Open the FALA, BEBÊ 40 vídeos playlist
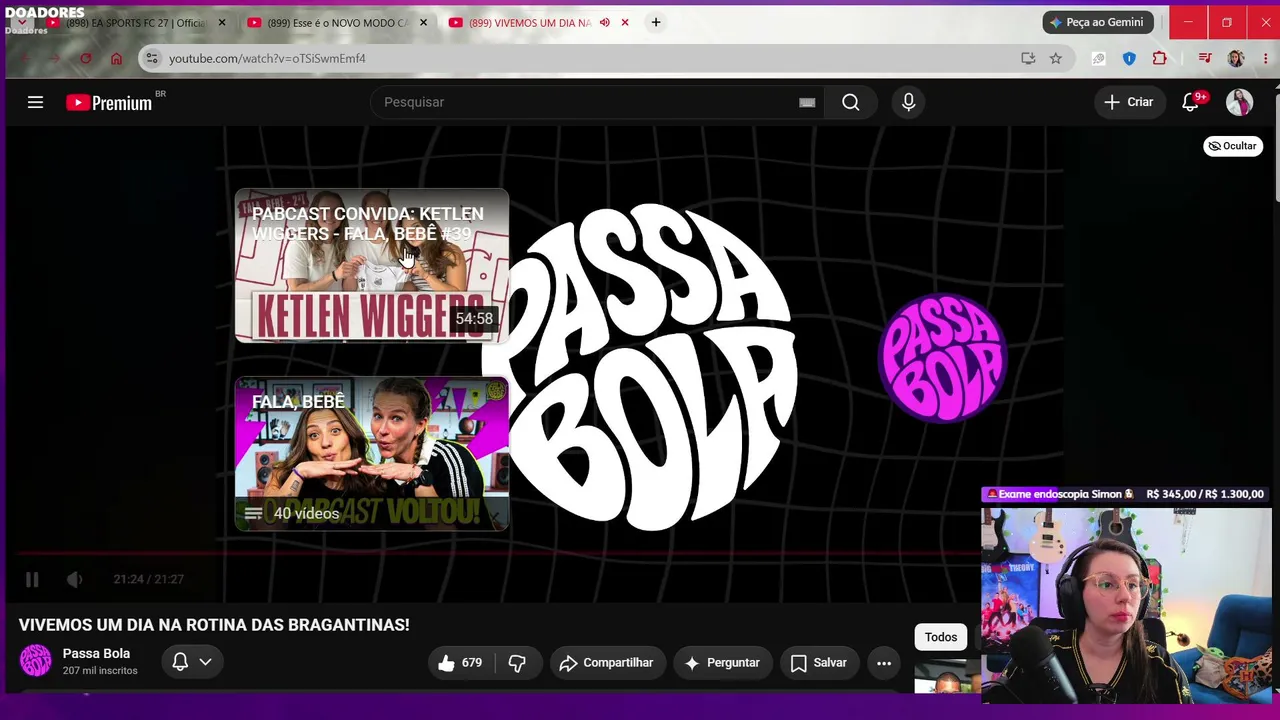Image resolution: width=1280 pixels, height=720 pixels. point(371,453)
